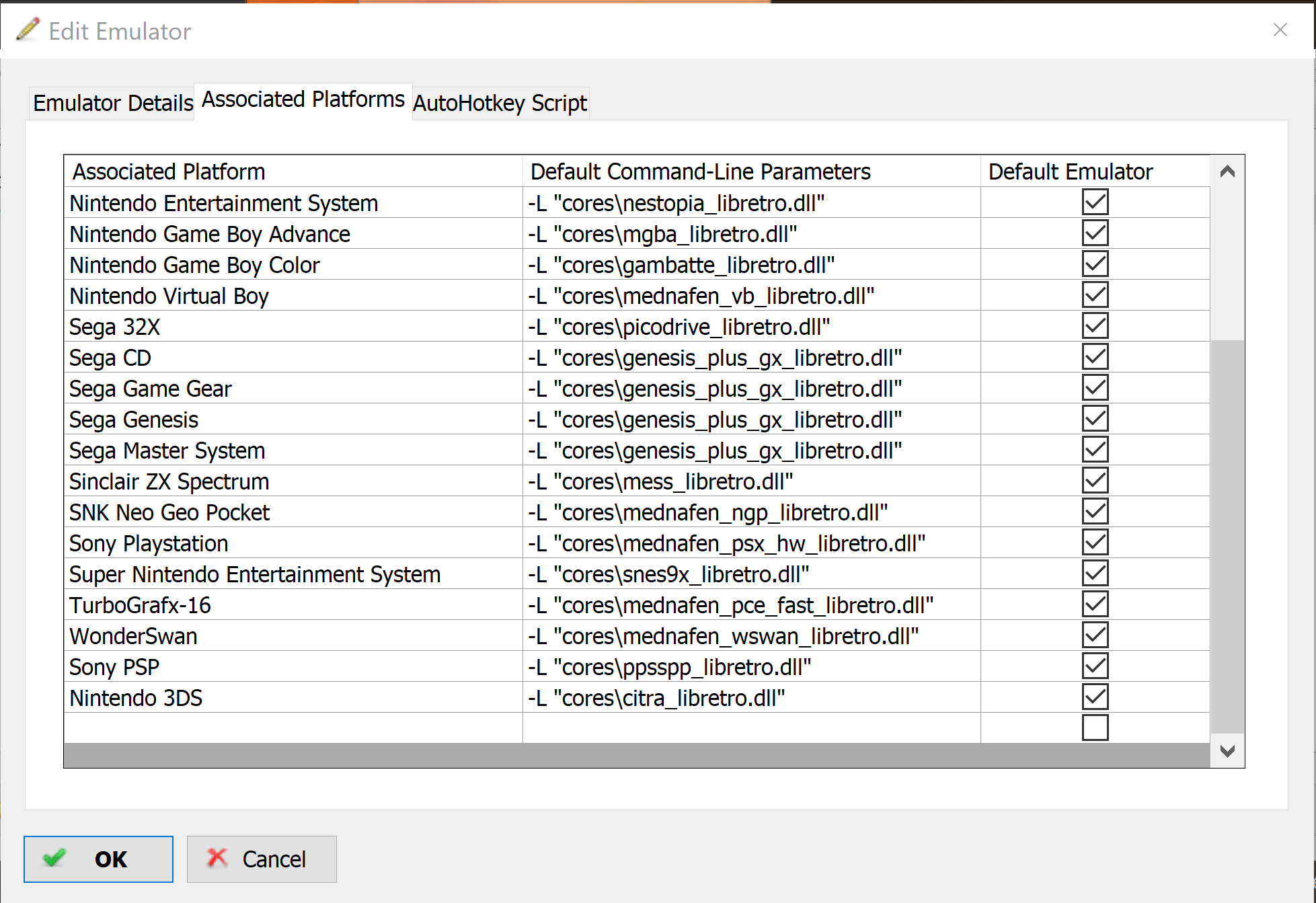The height and width of the screenshot is (903, 1316).
Task: Edit the ppsspp_libretro.dll parameters cell
Action: pyautogui.click(x=752, y=666)
